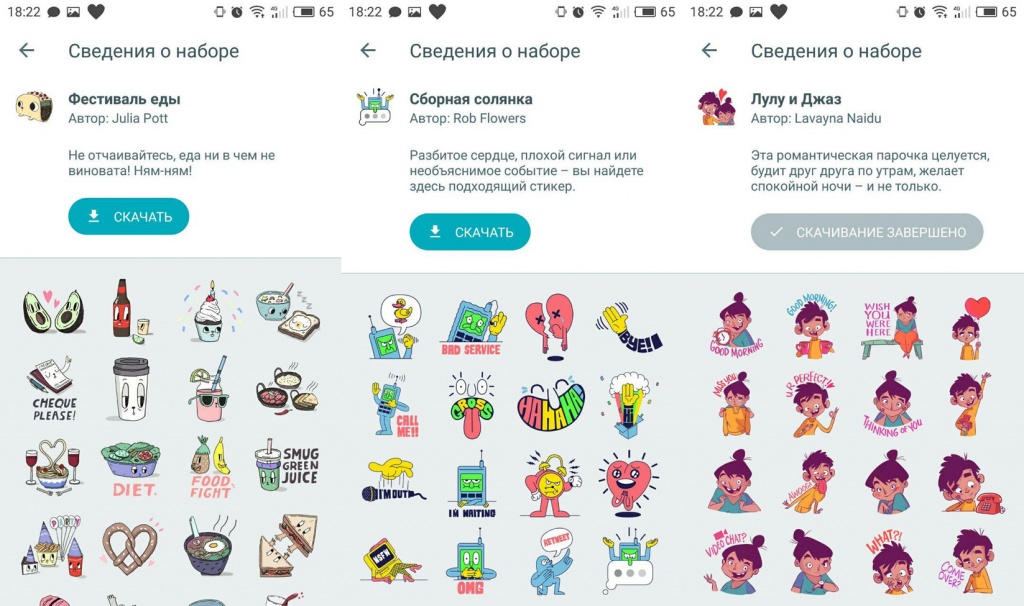
Task: Tap the back arrow on the Сборная солянка screen
Action: point(368,50)
